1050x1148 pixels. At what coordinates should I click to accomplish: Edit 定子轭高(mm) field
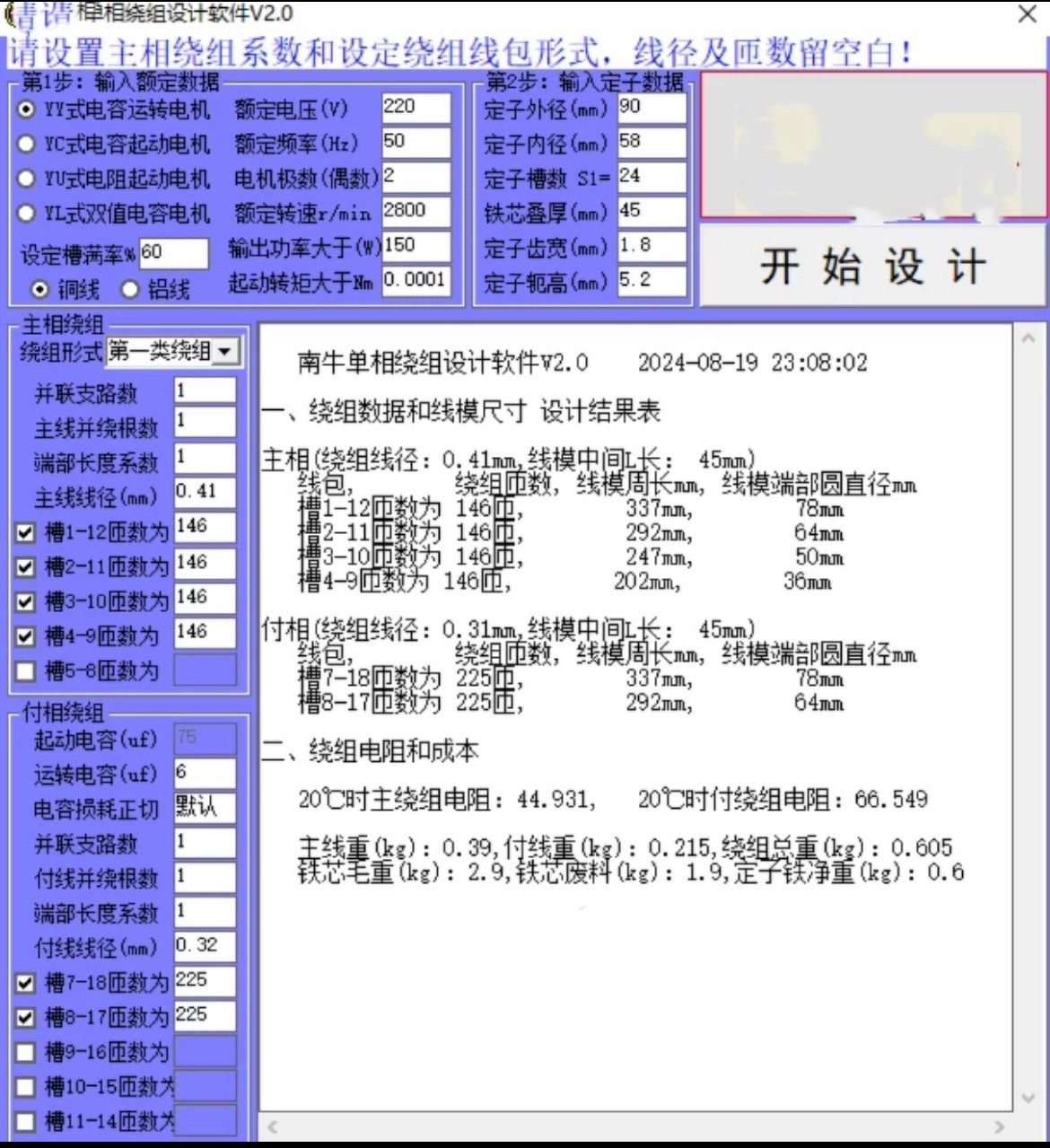click(652, 281)
